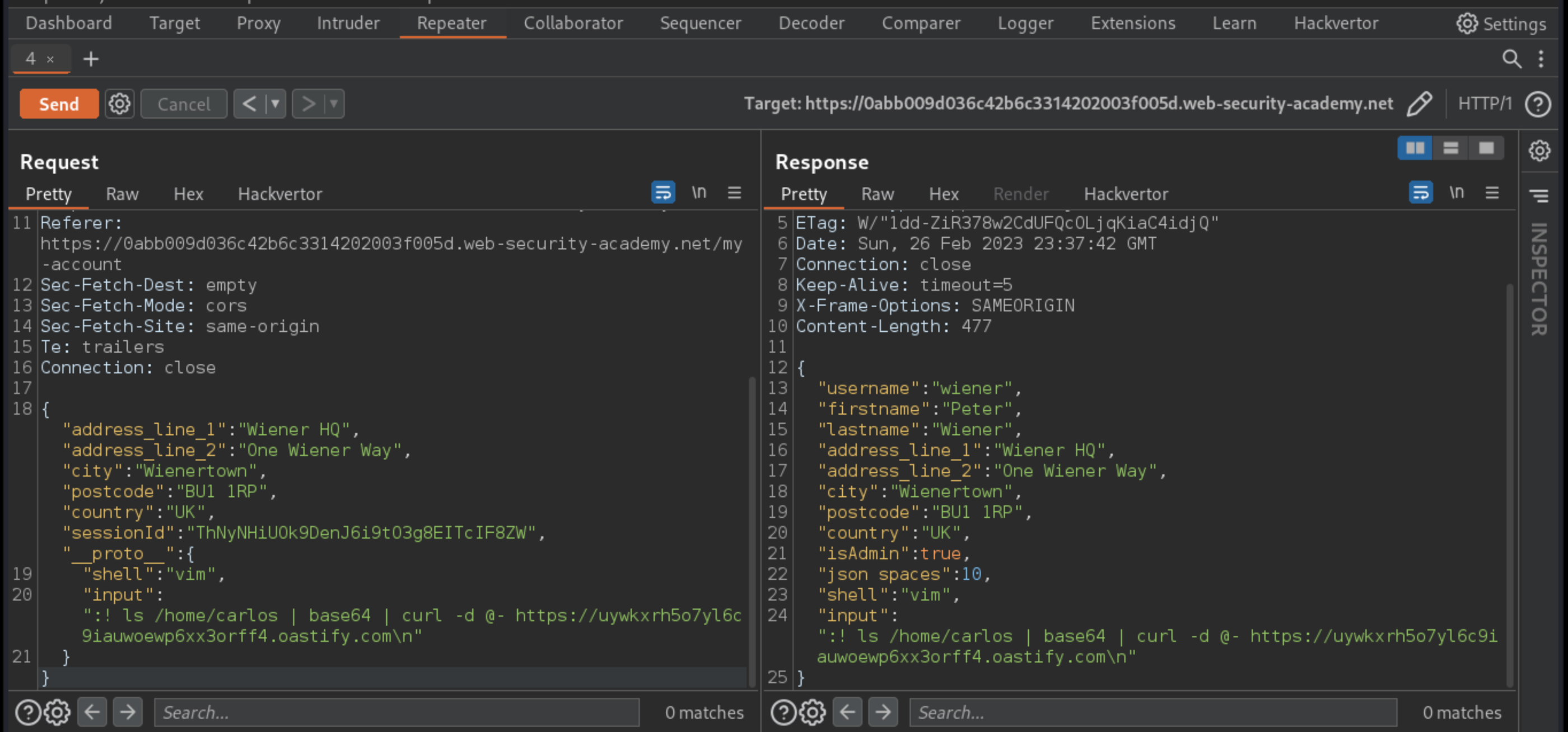Open Request search help icon
This screenshot has width=1568, height=732.
coord(28,712)
